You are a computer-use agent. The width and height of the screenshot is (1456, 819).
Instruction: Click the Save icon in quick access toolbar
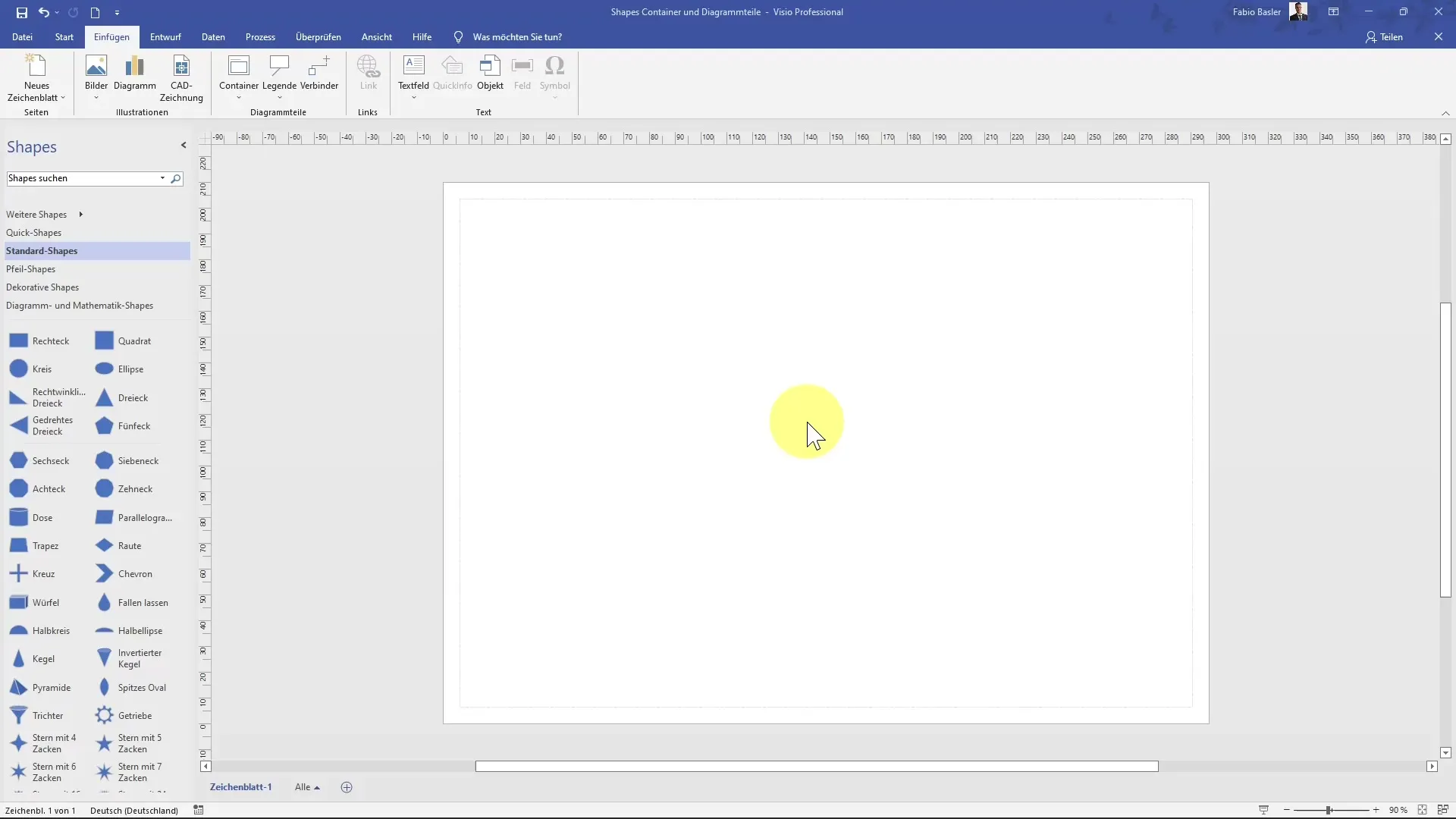(x=21, y=12)
